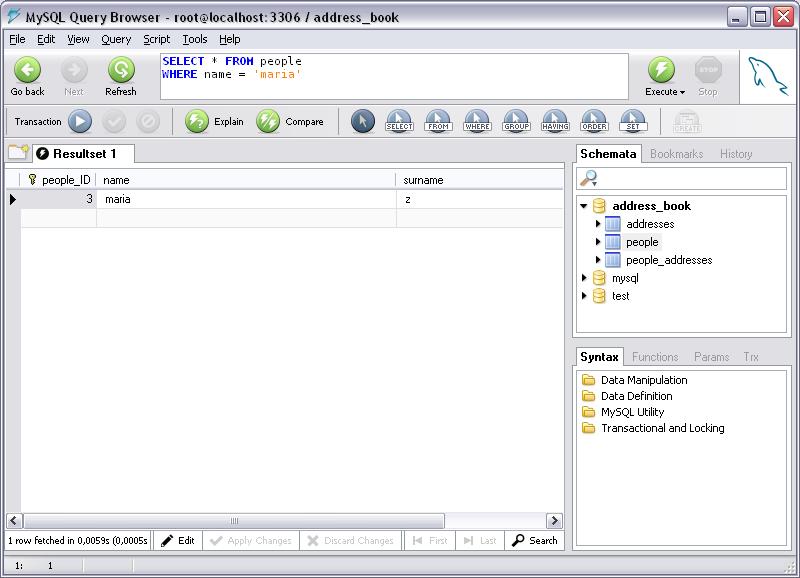This screenshot has height=578, width=800.
Task: Switch to the Trx tab
Action: (751, 357)
